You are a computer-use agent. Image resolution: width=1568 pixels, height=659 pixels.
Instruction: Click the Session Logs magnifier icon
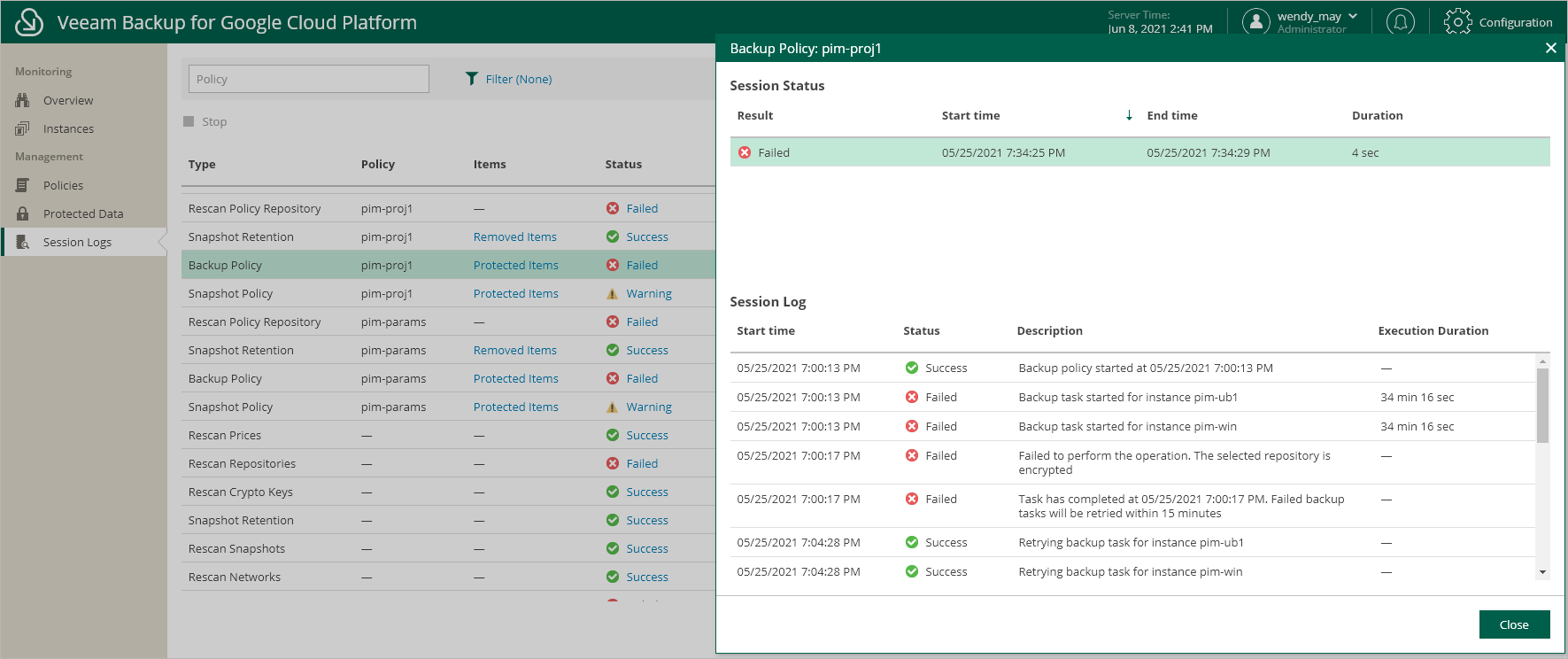(23, 242)
